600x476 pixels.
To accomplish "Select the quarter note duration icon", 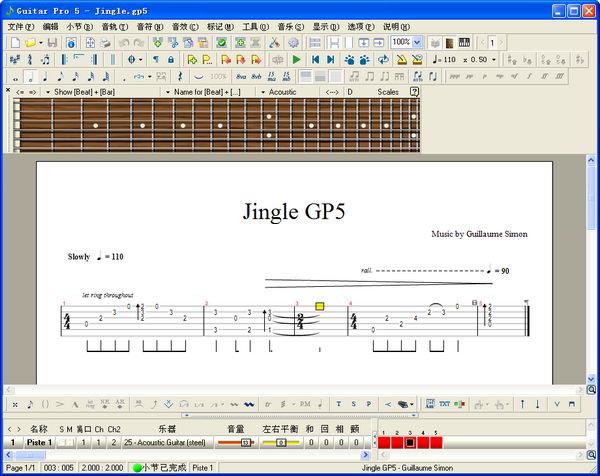I will tap(45, 76).
